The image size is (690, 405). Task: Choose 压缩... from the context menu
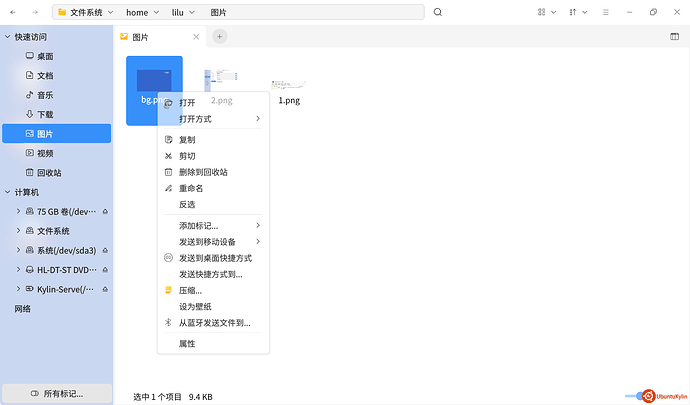[x=213, y=291]
